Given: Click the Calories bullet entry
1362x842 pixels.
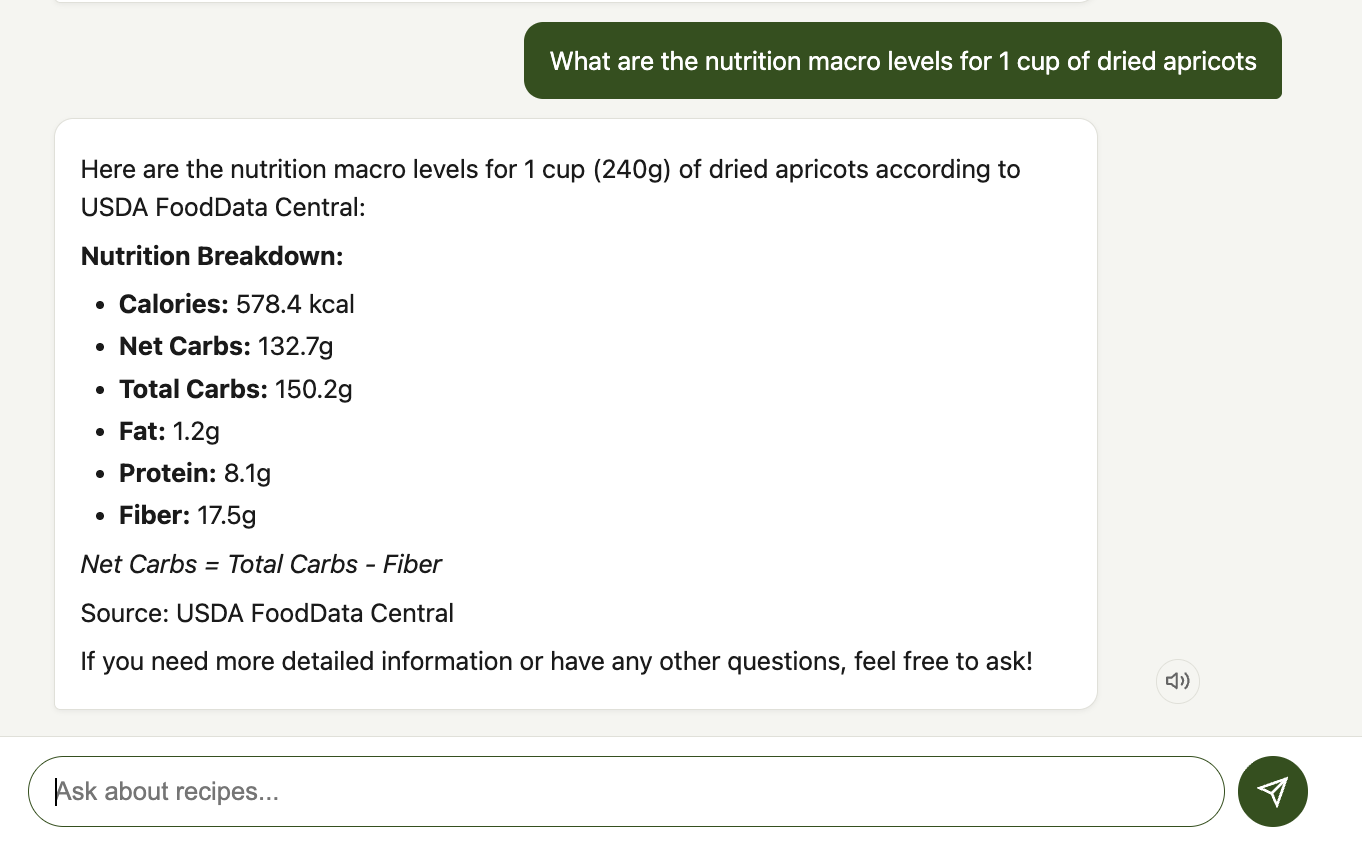Looking at the screenshot, I should click(236, 304).
